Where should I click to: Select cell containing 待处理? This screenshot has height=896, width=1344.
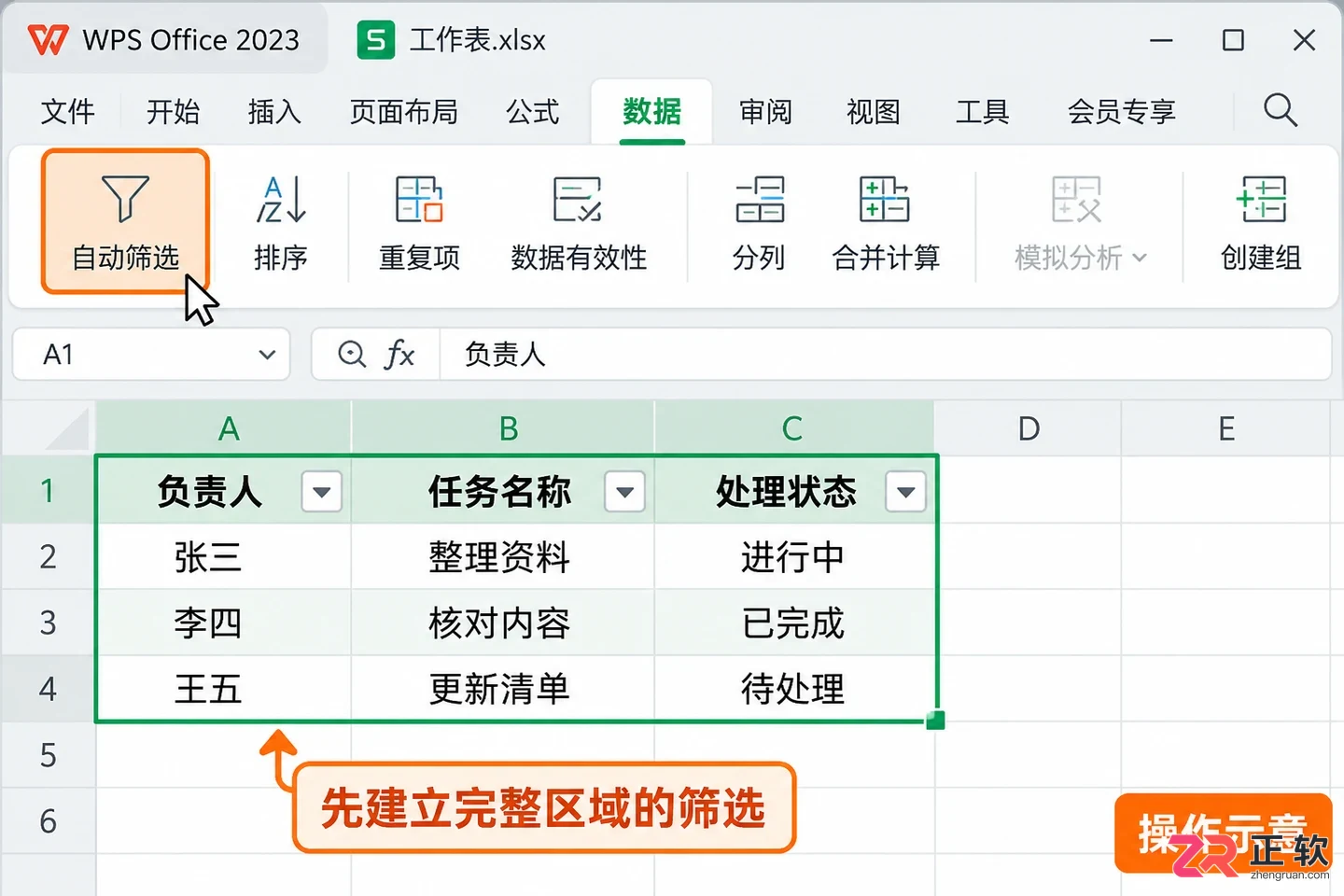tap(794, 689)
